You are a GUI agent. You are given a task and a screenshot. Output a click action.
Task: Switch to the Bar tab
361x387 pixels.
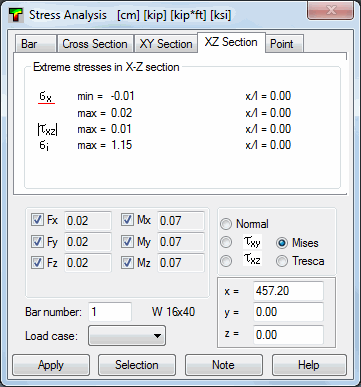click(35, 44)
